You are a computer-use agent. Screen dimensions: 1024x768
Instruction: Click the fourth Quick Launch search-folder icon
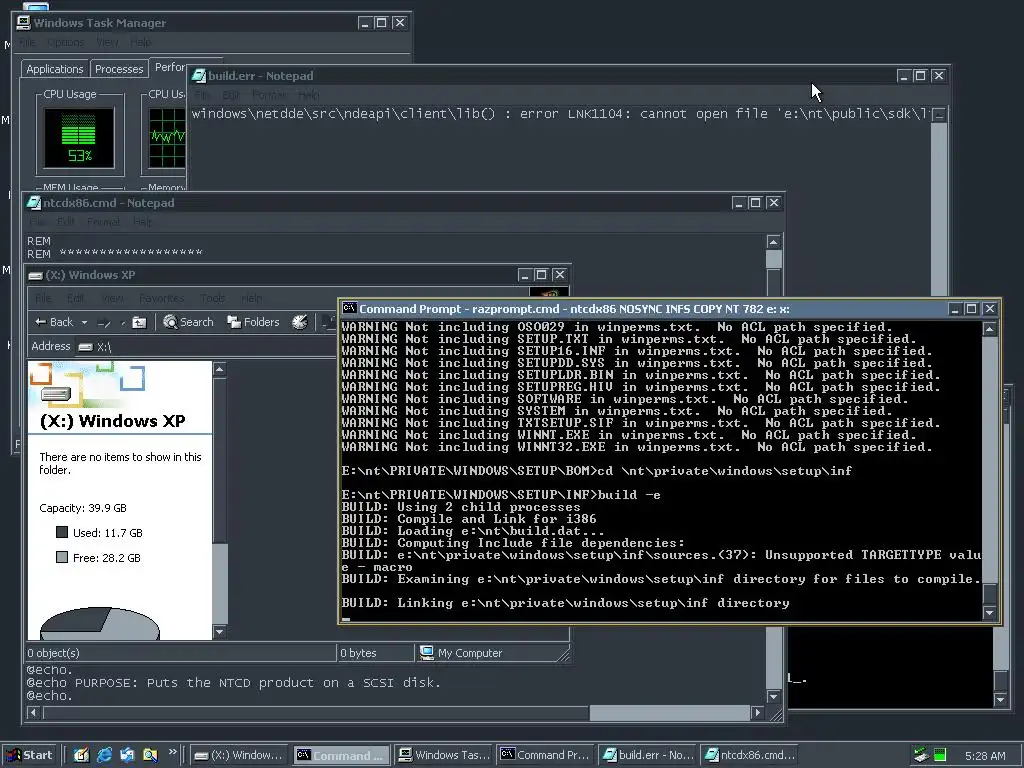pos(150,755)
